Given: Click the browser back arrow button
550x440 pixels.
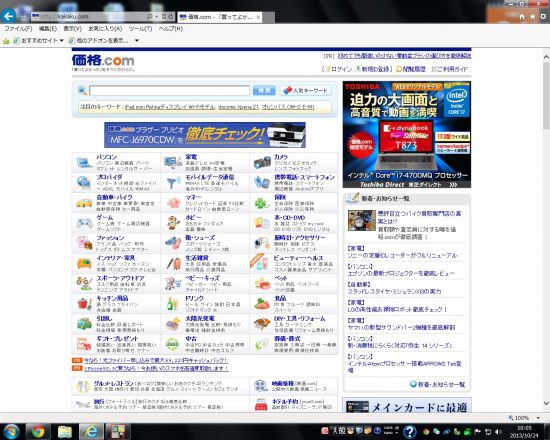Looking at the screenshot, I should pyautogui.click(x=8, y=16).
